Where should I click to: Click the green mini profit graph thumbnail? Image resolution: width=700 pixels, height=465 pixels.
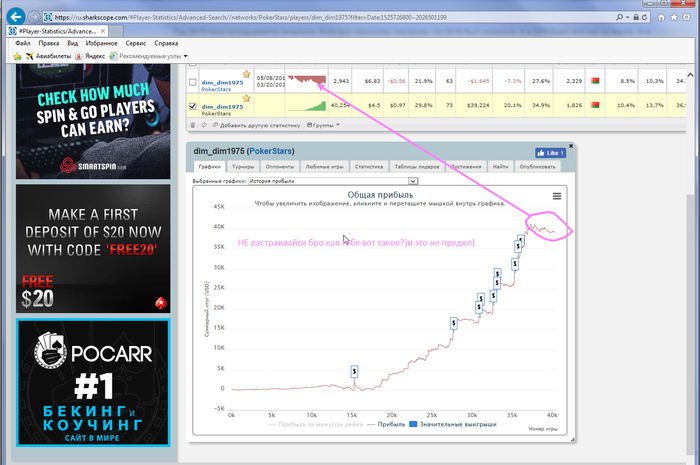(x=307, y=106)
